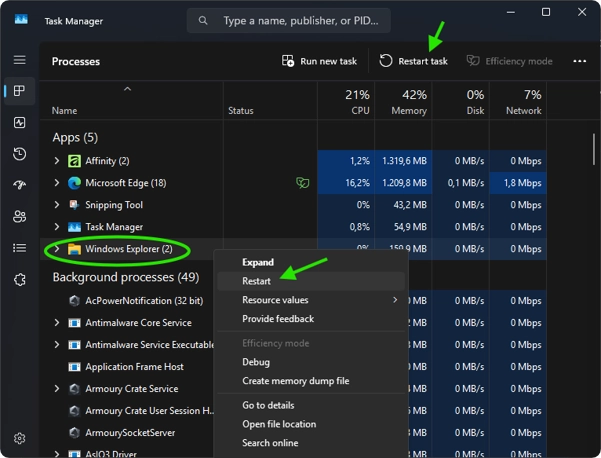601x458 pixels.
Task: Choose Create memory dump file
Action: point(311,381)
